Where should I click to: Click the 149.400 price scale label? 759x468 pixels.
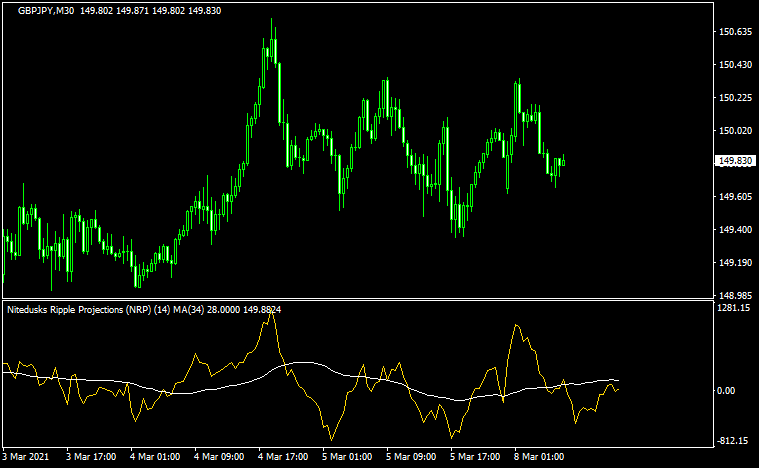click(x=734, y=230)
